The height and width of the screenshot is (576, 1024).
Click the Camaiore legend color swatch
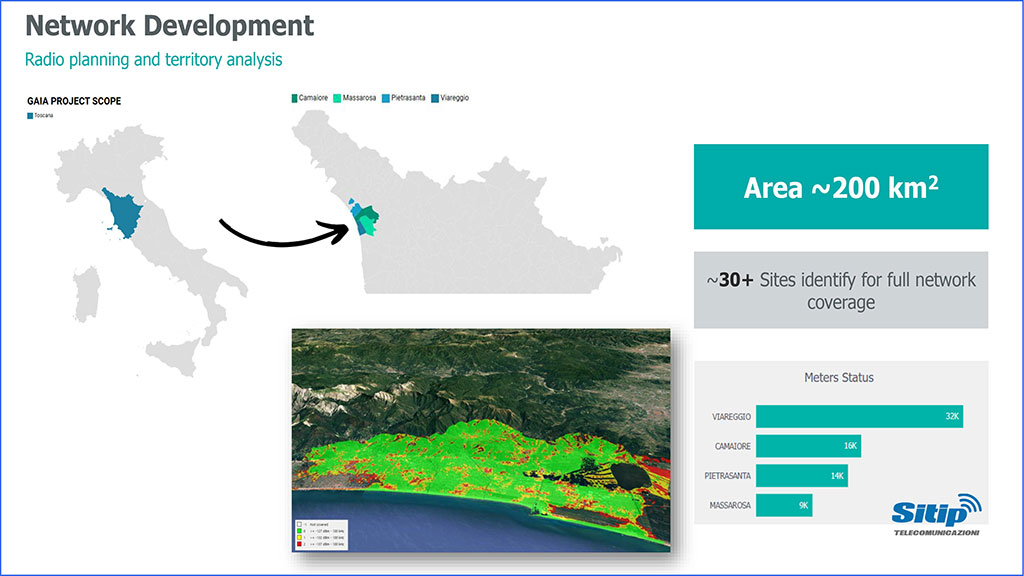[294, 98]
